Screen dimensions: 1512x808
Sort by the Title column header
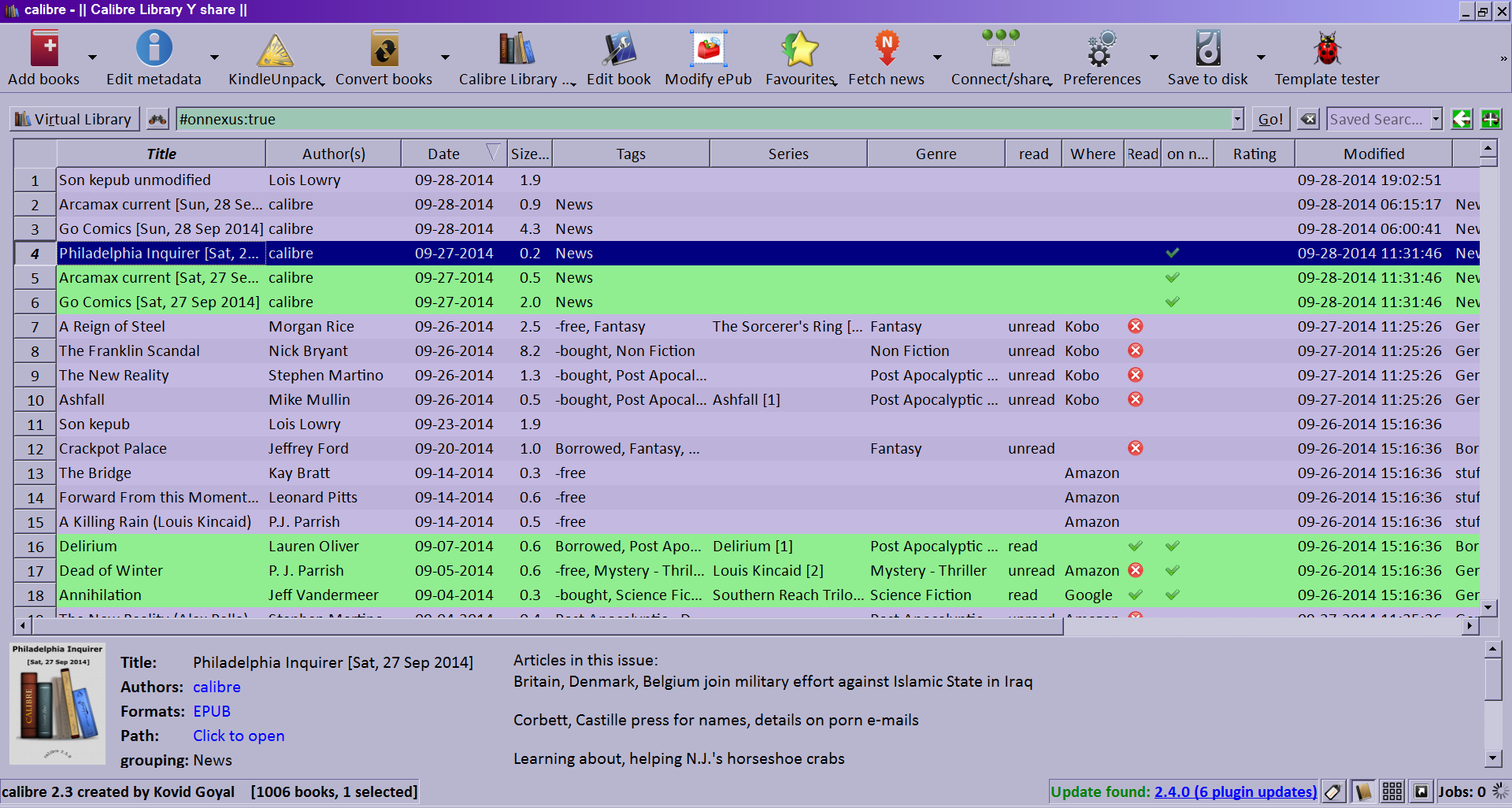pyautogui.click(x=161, y=154)
